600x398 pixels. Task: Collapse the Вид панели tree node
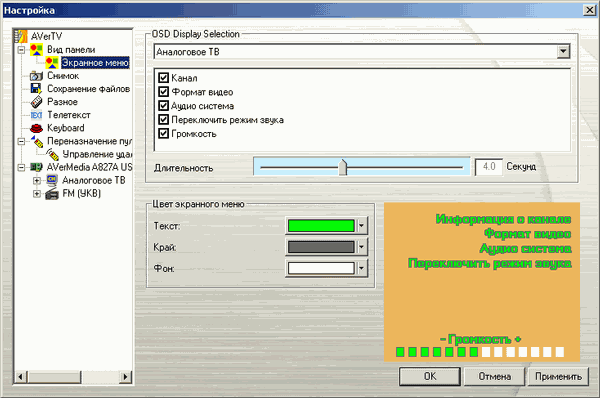[21, 50]
